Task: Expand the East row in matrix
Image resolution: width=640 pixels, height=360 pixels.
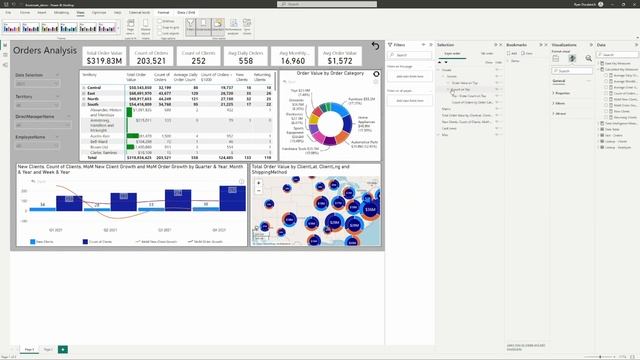Action: (x=84, y=93)
